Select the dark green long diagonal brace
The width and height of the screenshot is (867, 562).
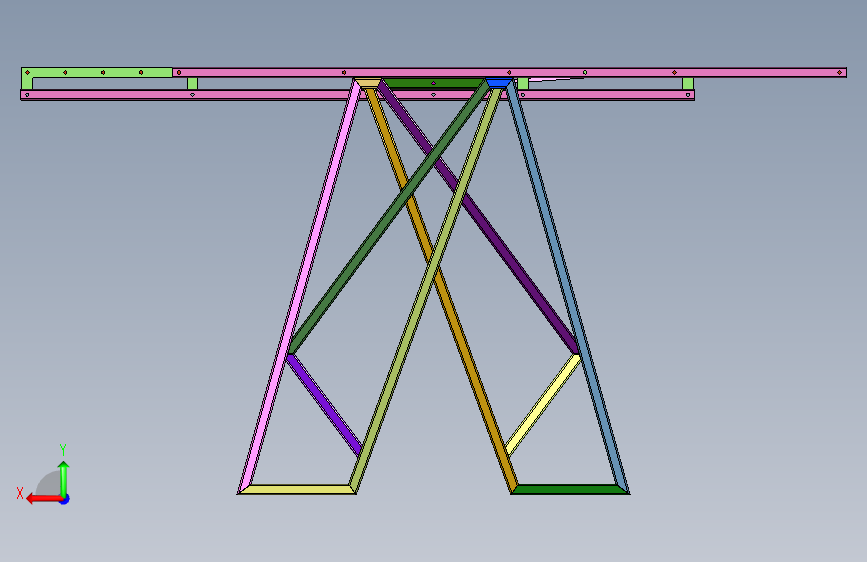[387, 218]
